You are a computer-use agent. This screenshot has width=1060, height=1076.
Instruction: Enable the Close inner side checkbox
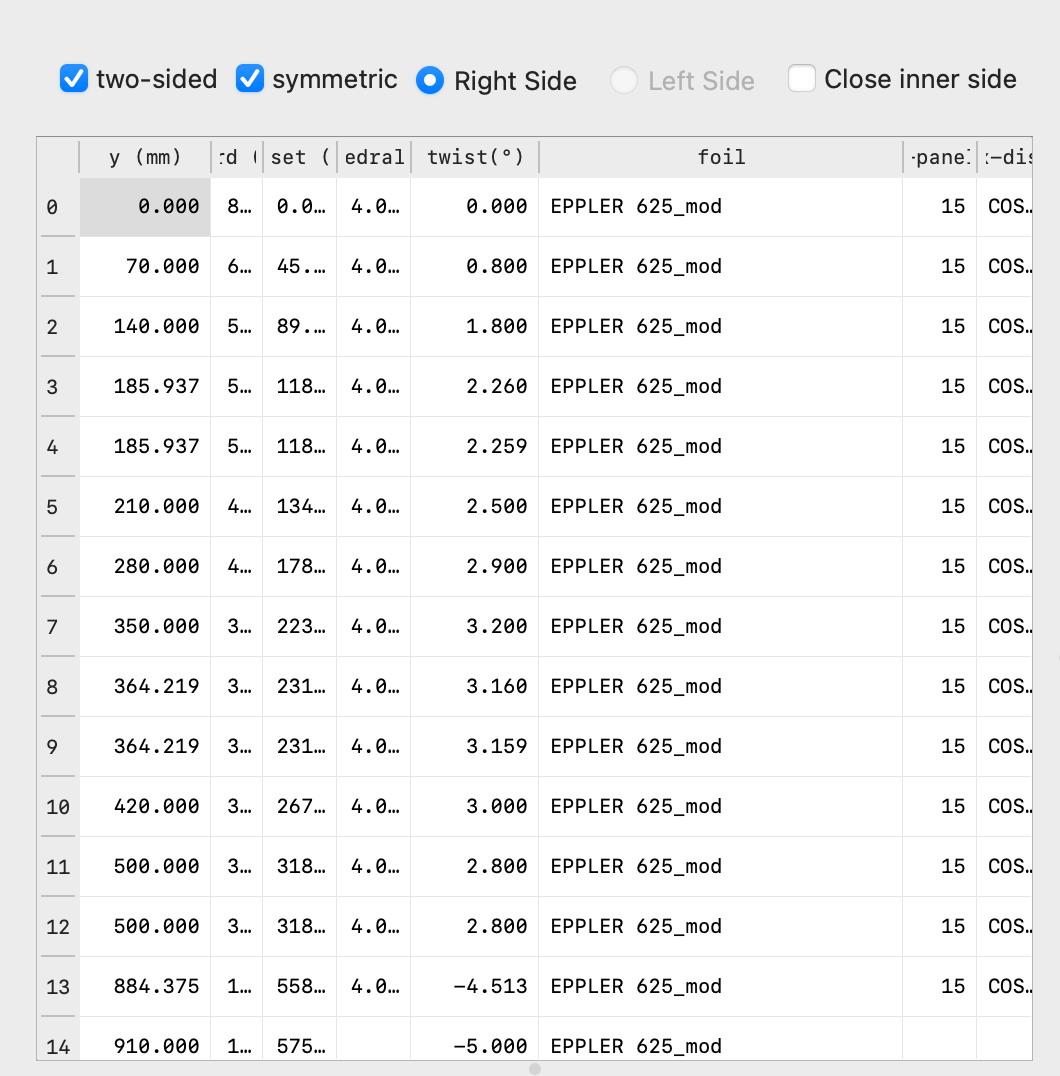click(802, 79)
